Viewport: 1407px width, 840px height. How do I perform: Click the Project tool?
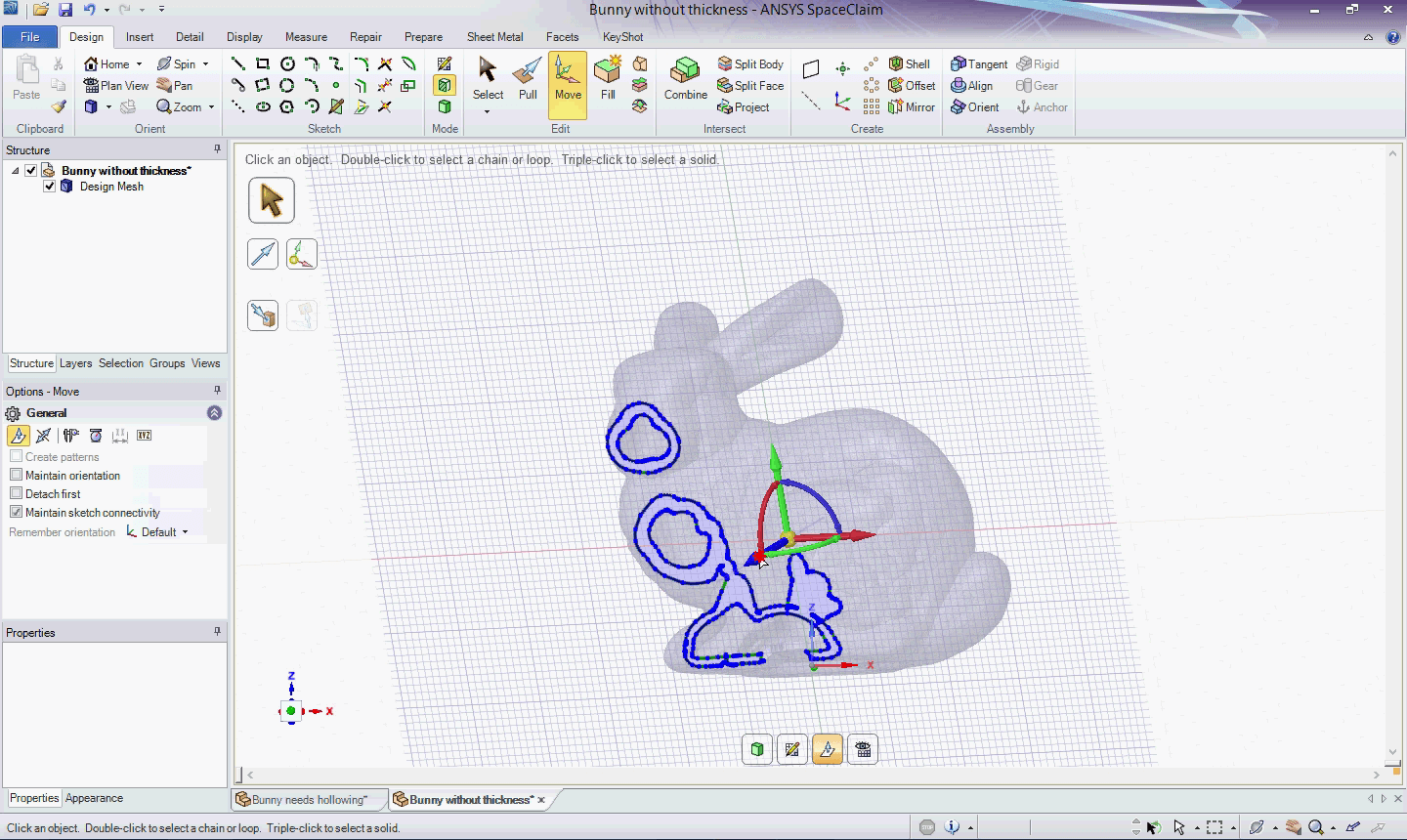point(744,106)
